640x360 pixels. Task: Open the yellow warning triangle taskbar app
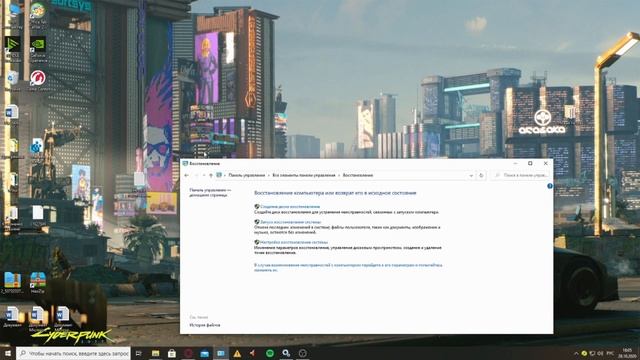[x=237, y=353]
